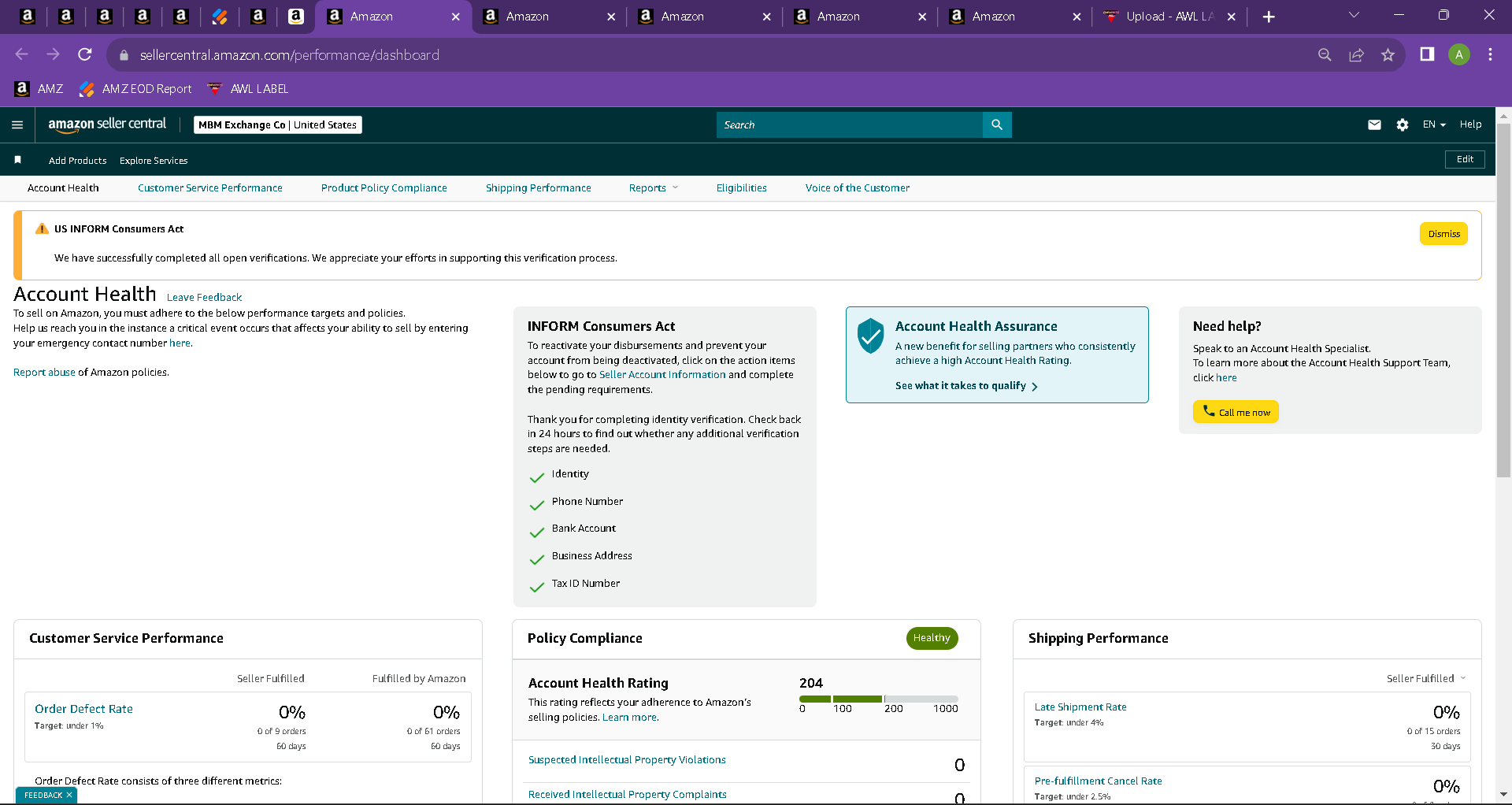Open Eligibilities tab
This screenshot has width=1512, height=805.
(x=742, y=188)
